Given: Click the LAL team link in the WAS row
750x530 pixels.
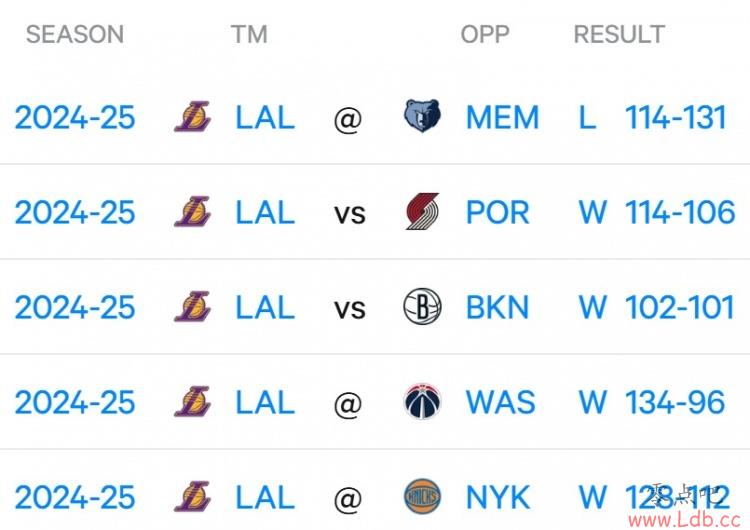Looking at the screenshot, I should [x=265, y=402].
